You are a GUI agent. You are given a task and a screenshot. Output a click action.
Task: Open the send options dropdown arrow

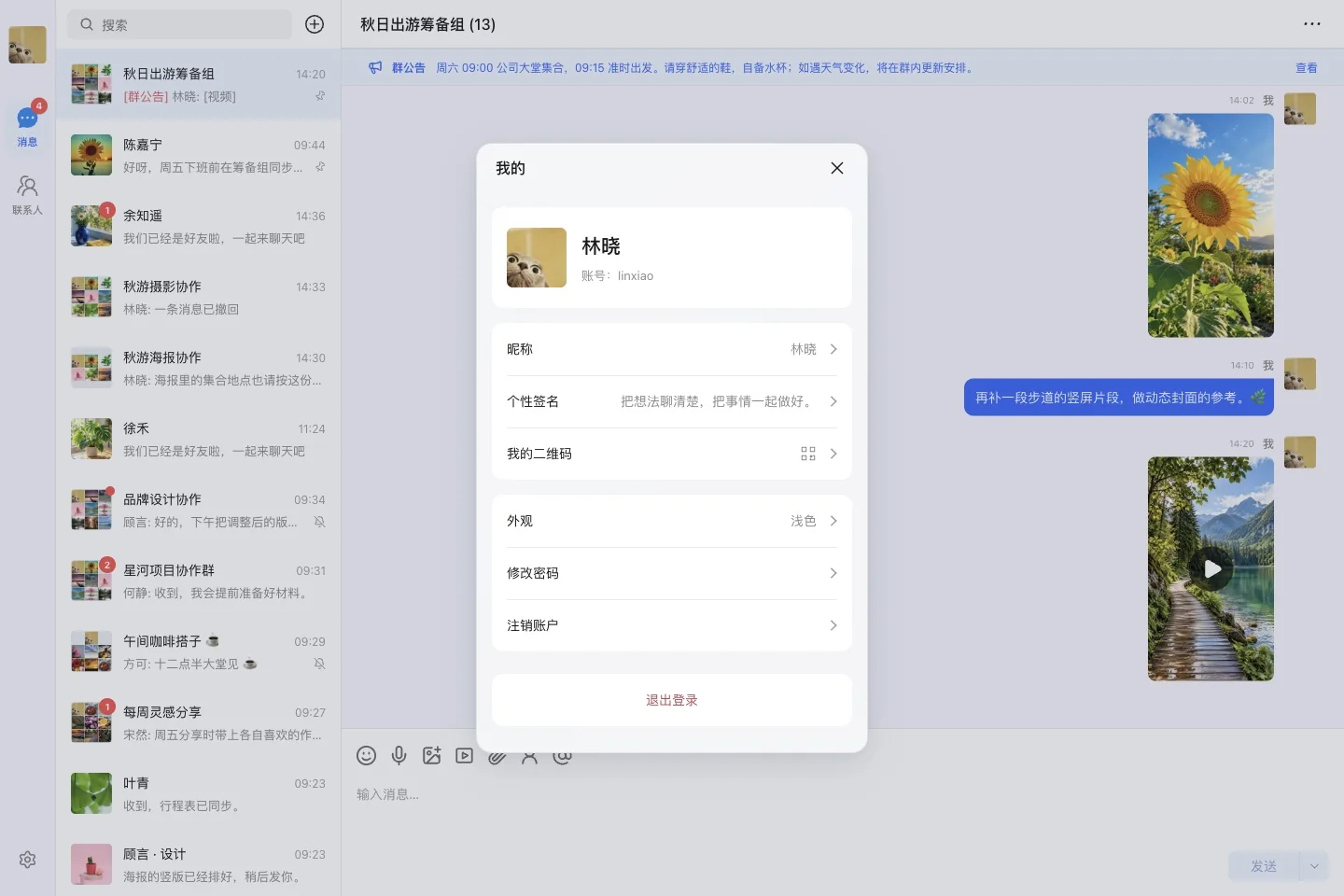coord(1313,866)
